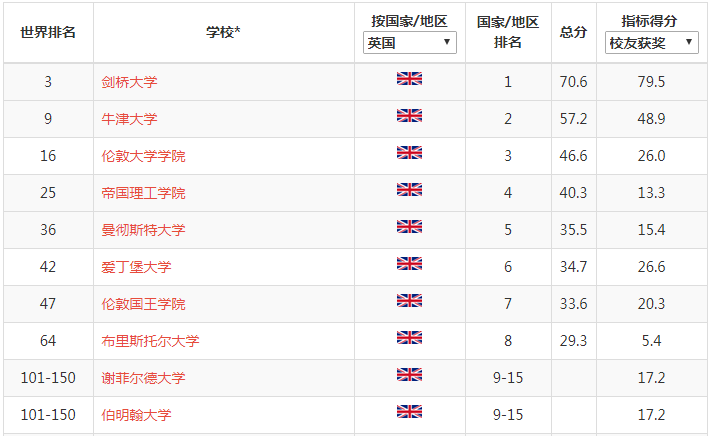The image size is (710, 436).
Task: Click the UK flag in 伦敦大学学院 row
Action: click(409, 153)
